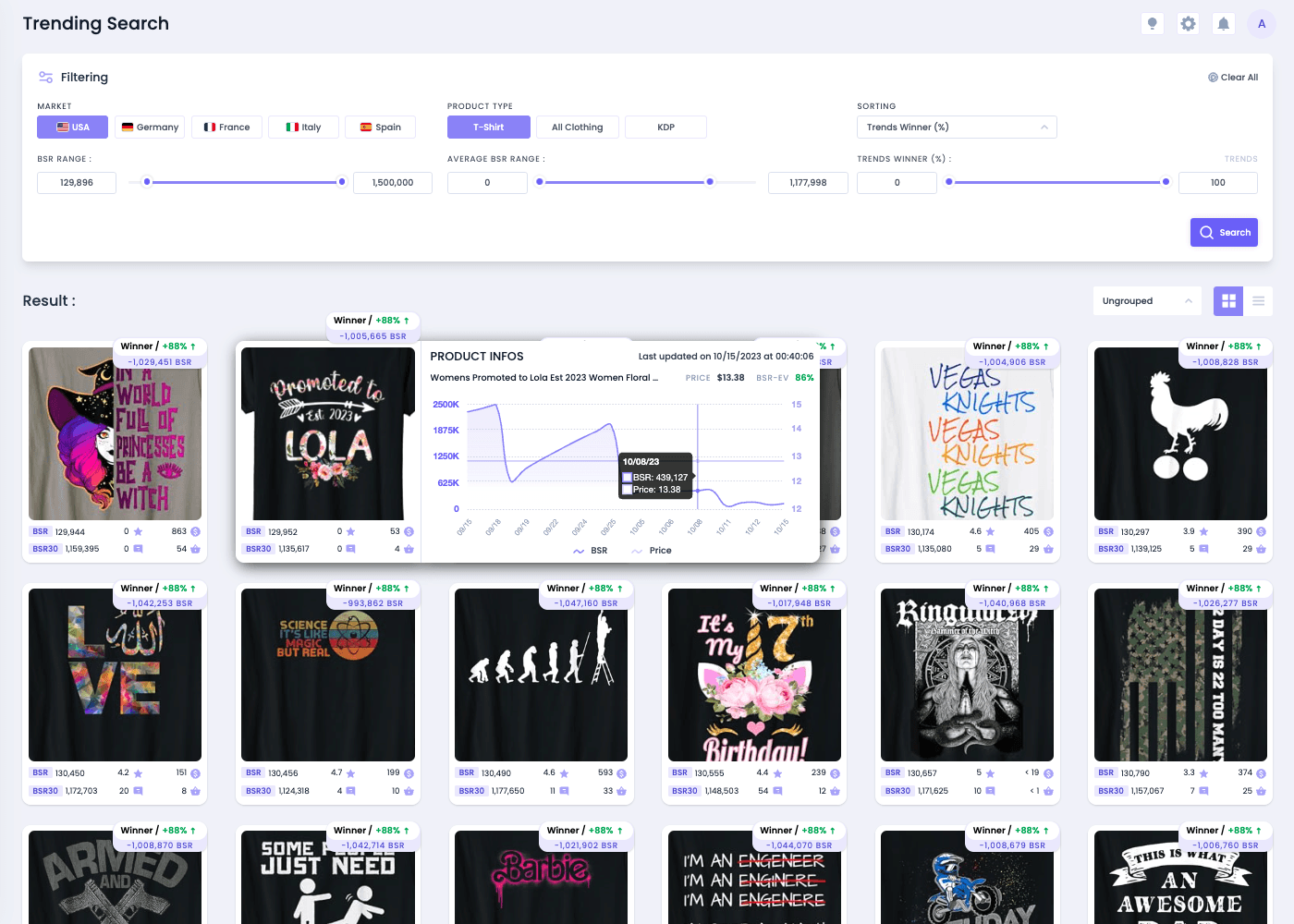Click BSR range minimum field 129,896

click(77, 183)
